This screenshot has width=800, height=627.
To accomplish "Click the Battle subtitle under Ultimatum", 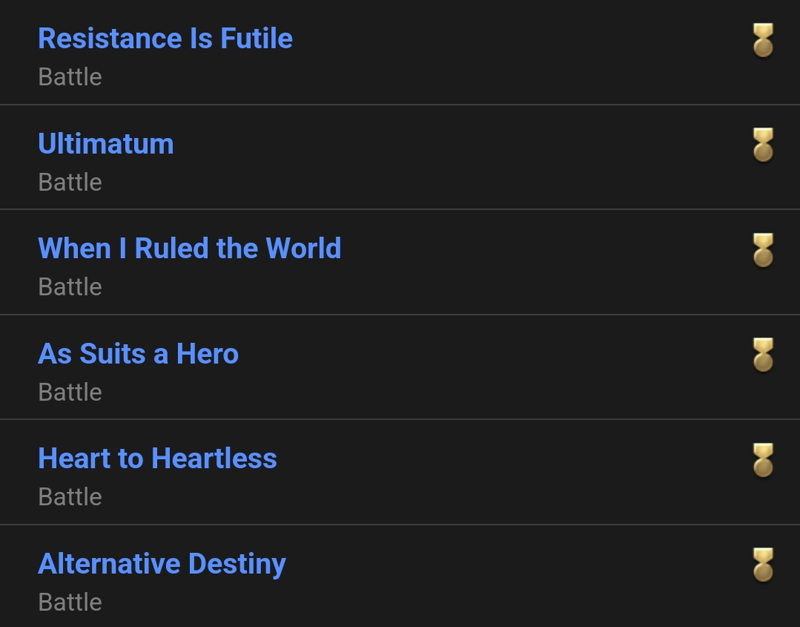I will click(70, 182).
